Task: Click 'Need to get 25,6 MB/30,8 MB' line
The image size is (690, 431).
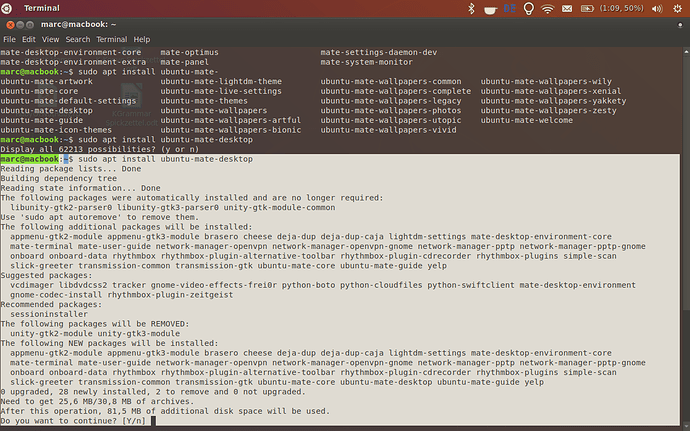Action: [97, 401]
